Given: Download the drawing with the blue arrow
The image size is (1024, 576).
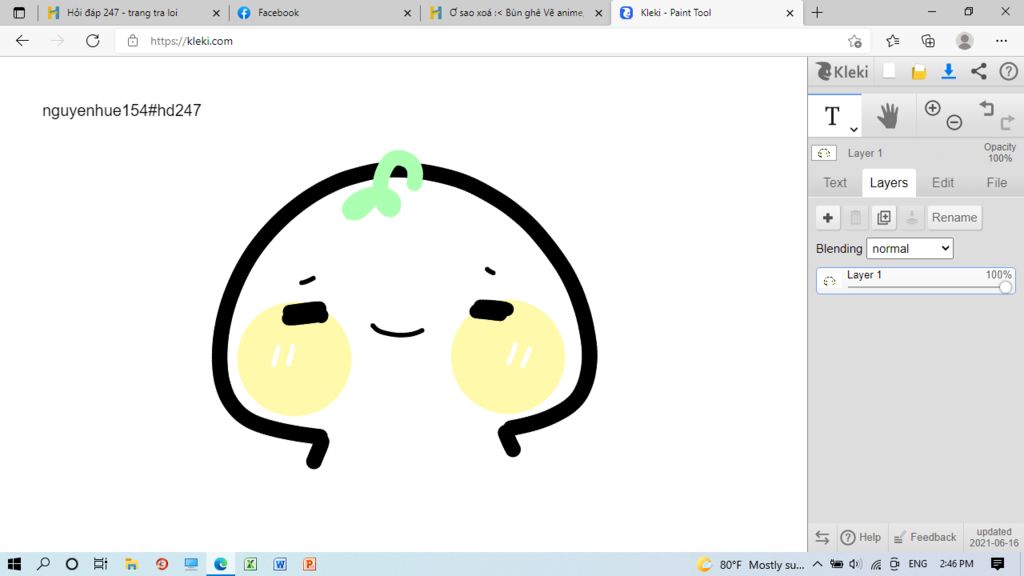Looking at the screenshot, I should click(x=948, y=71).
